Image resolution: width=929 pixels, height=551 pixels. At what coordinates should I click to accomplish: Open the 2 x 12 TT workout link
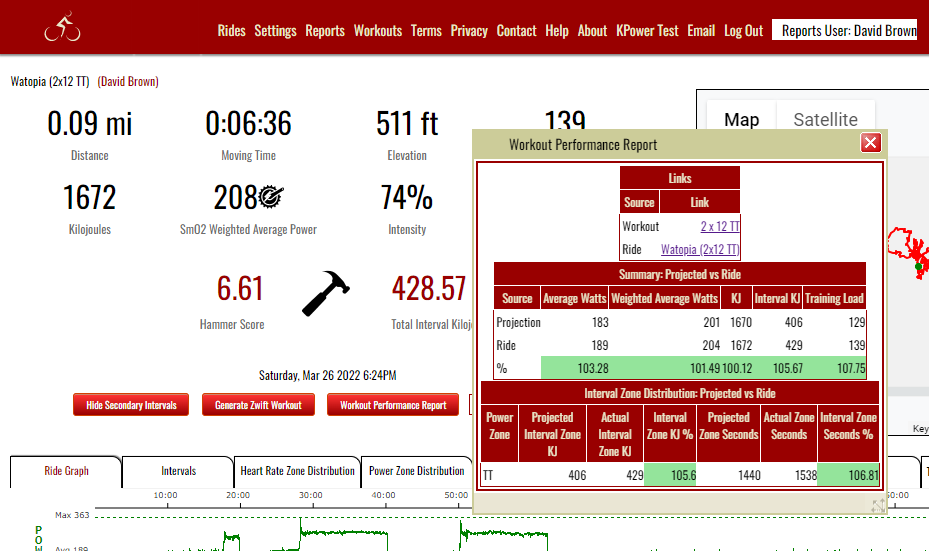tap(720, 226)
